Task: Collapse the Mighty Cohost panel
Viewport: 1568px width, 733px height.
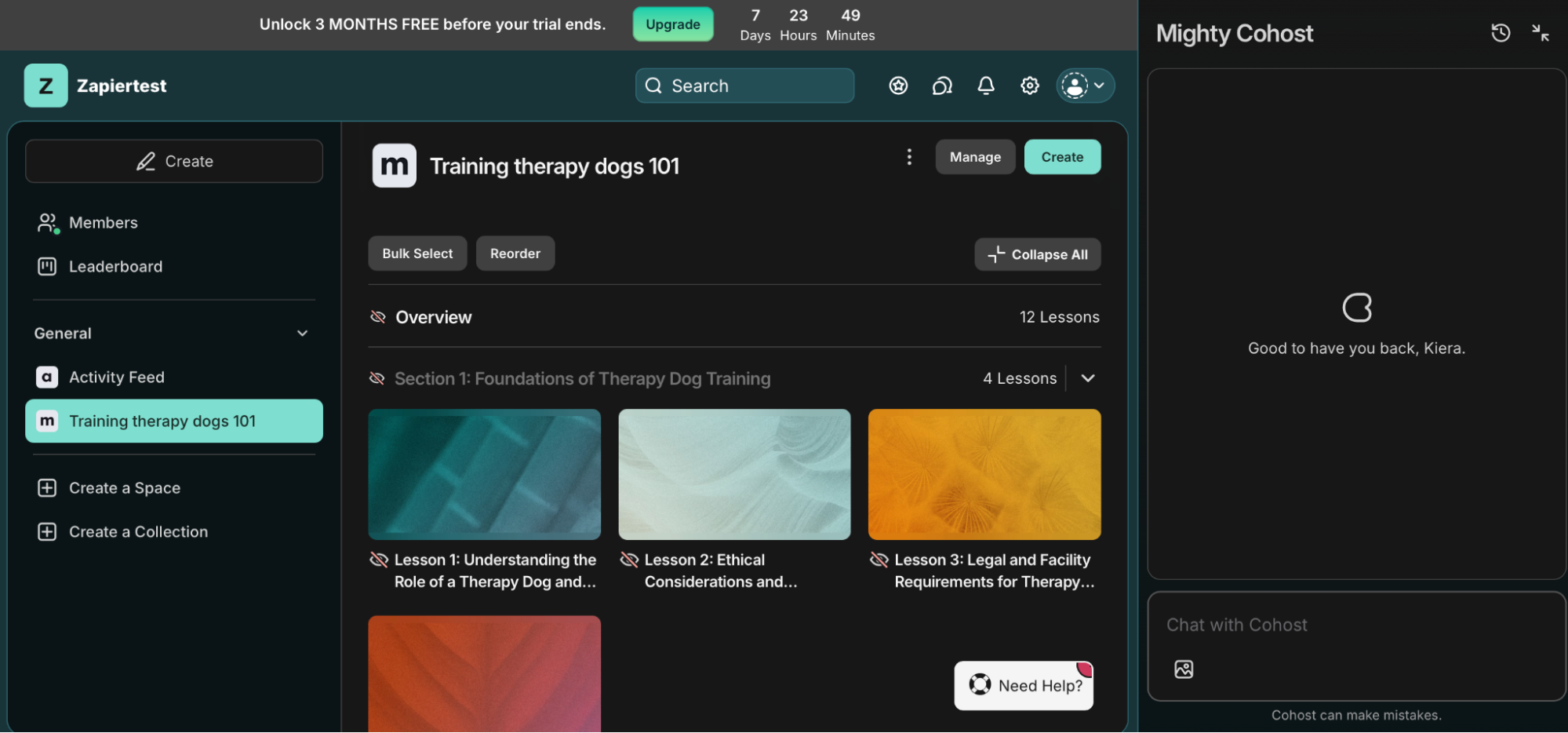Action: click(x=1541, y=33)
